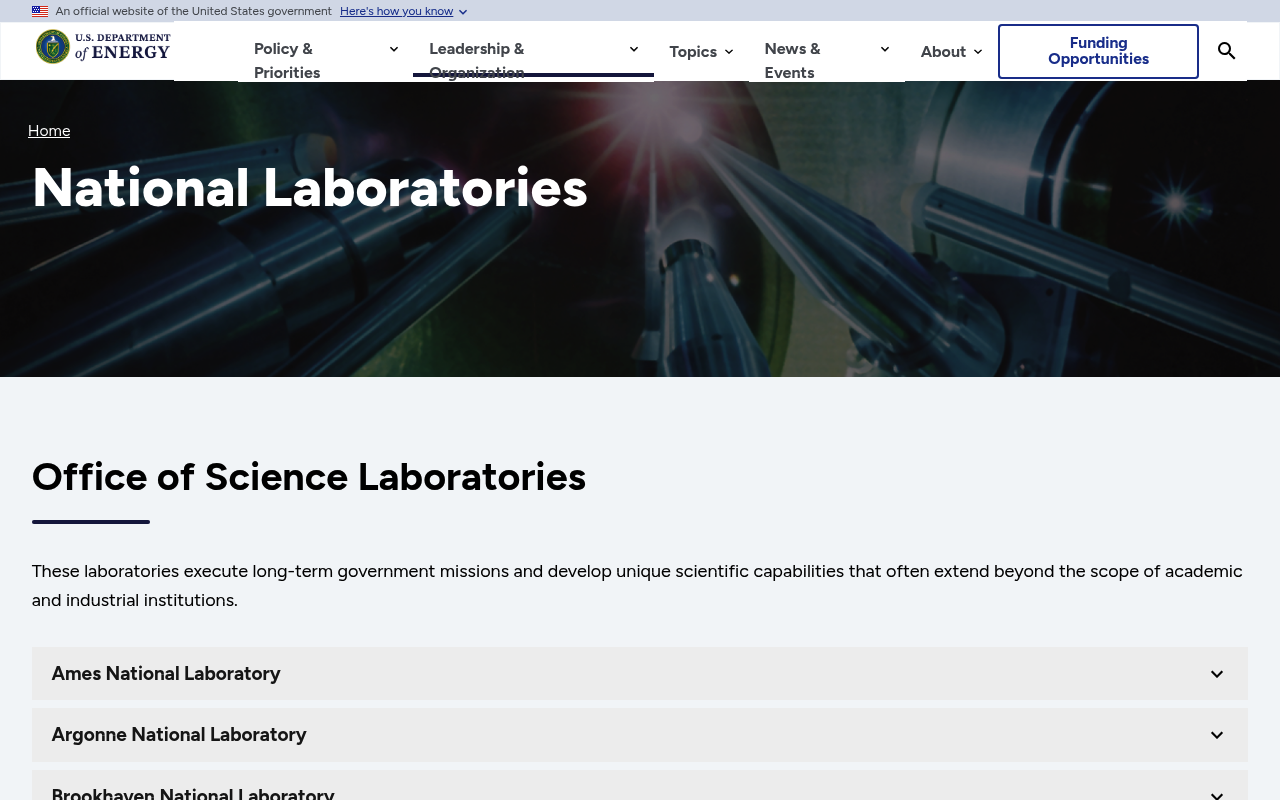This screenshot has height=800, width=1280.
Task: Click the chevron beside About
Action: tap(977, 52)
